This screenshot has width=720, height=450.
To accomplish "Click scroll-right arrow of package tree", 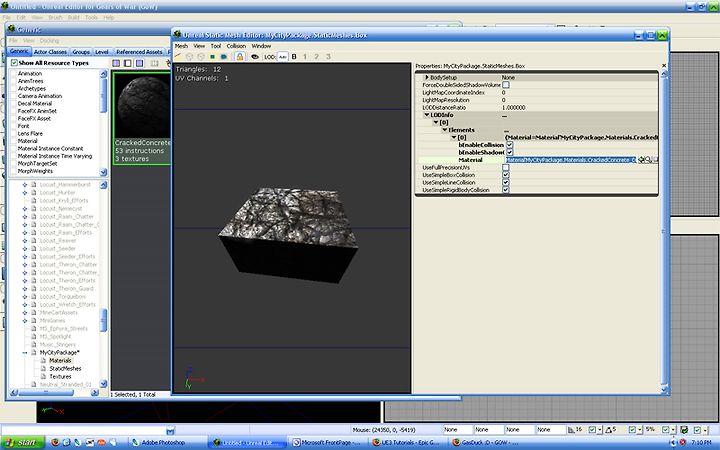I will click(94, 393).
